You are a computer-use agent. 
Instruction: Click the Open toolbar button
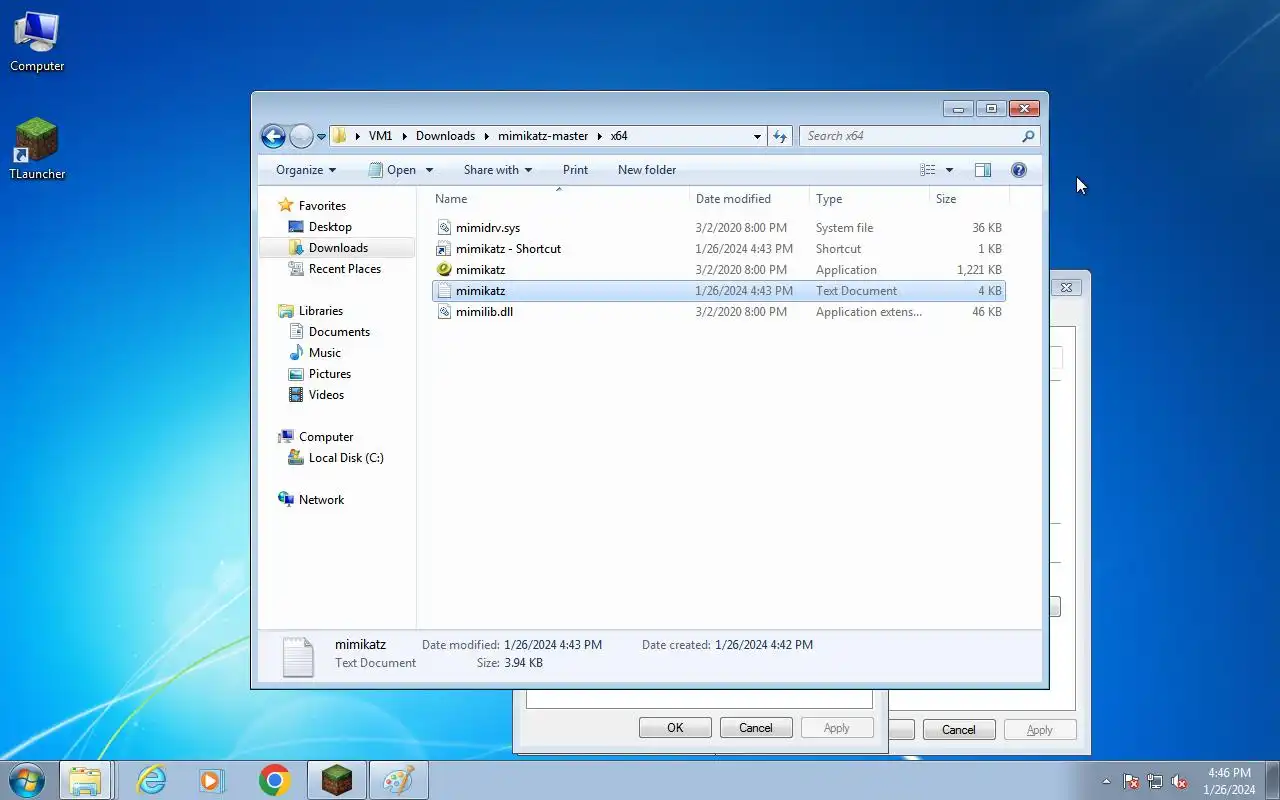(392, 170)
